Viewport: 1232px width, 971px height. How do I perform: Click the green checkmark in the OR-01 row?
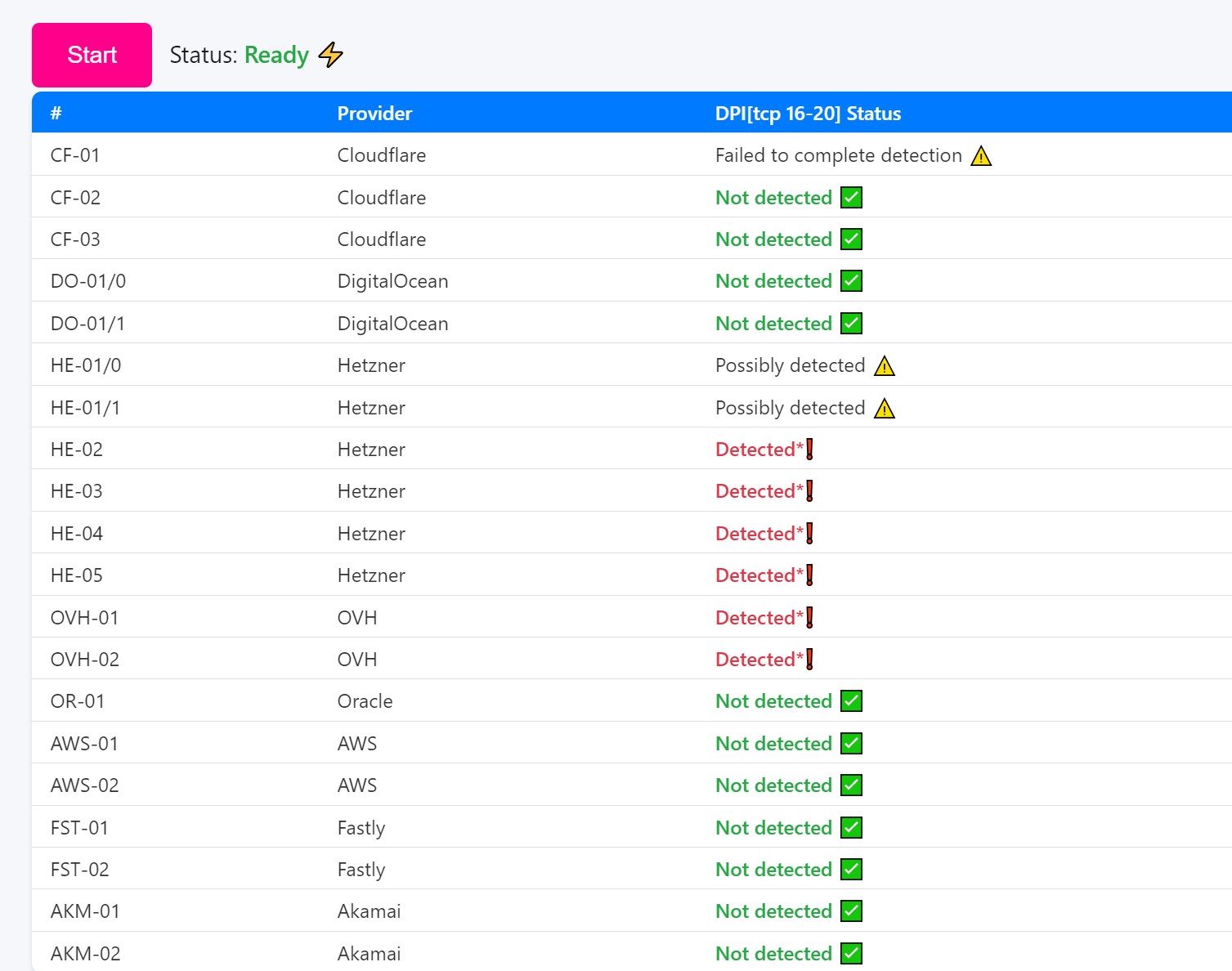852,701
